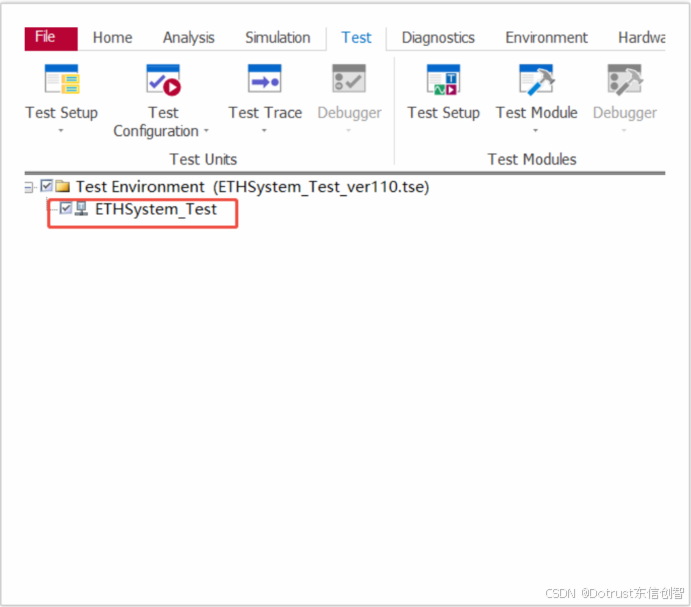Switch to the Analysis tab
Screen dimensions: 691x607
point(189,38)
